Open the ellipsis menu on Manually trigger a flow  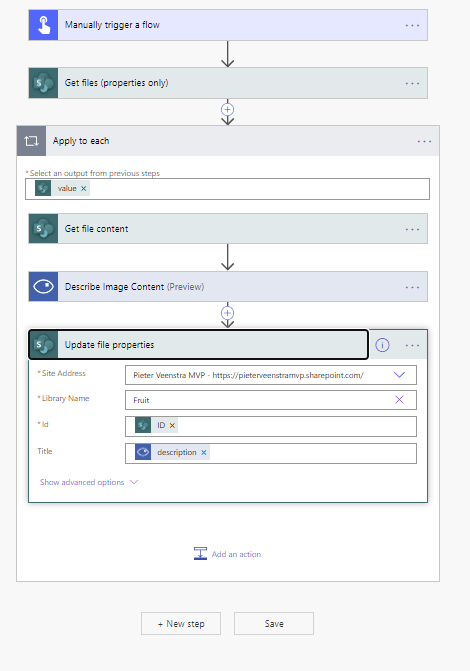[412, 25]
